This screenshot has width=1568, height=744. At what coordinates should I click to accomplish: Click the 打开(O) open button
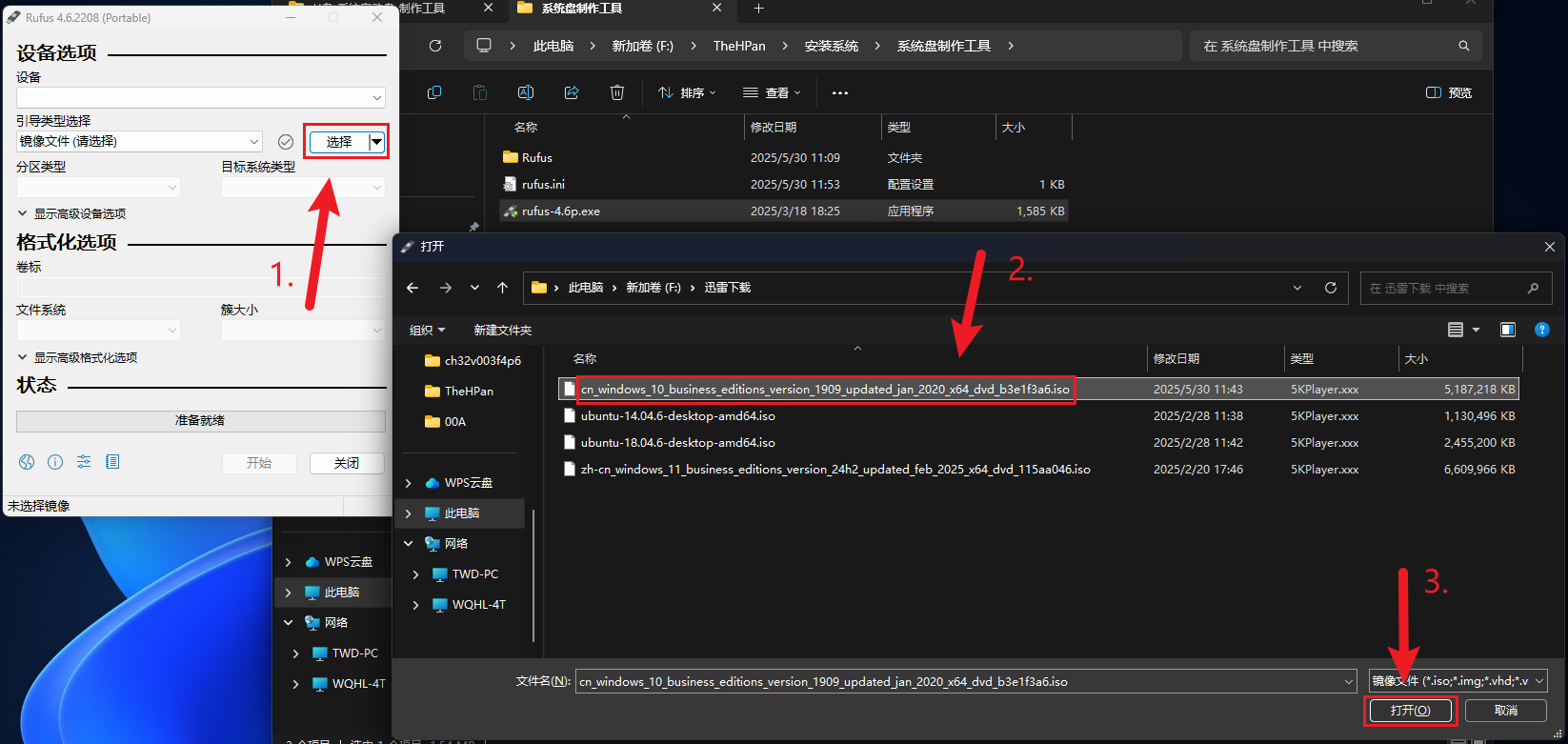1410,711
